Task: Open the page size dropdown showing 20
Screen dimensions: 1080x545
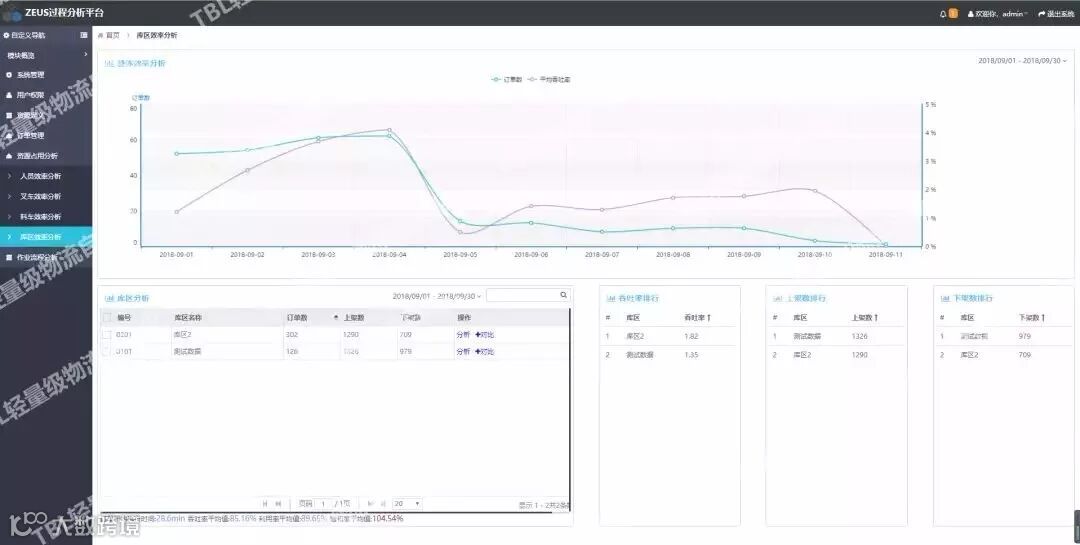Action: pos(407,504)
